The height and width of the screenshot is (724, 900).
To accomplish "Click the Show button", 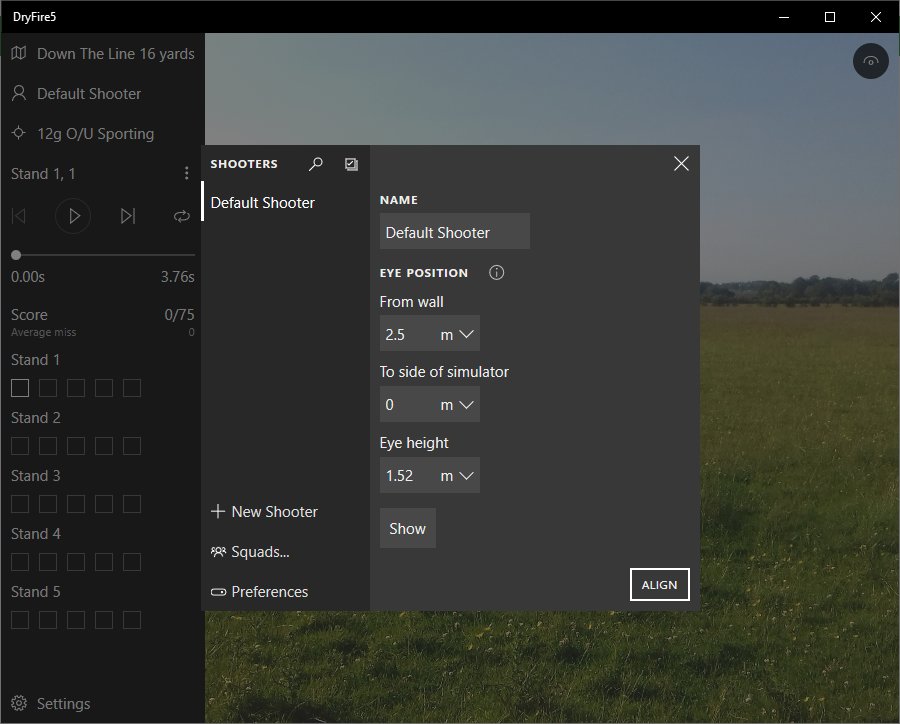I will (407, 529).
